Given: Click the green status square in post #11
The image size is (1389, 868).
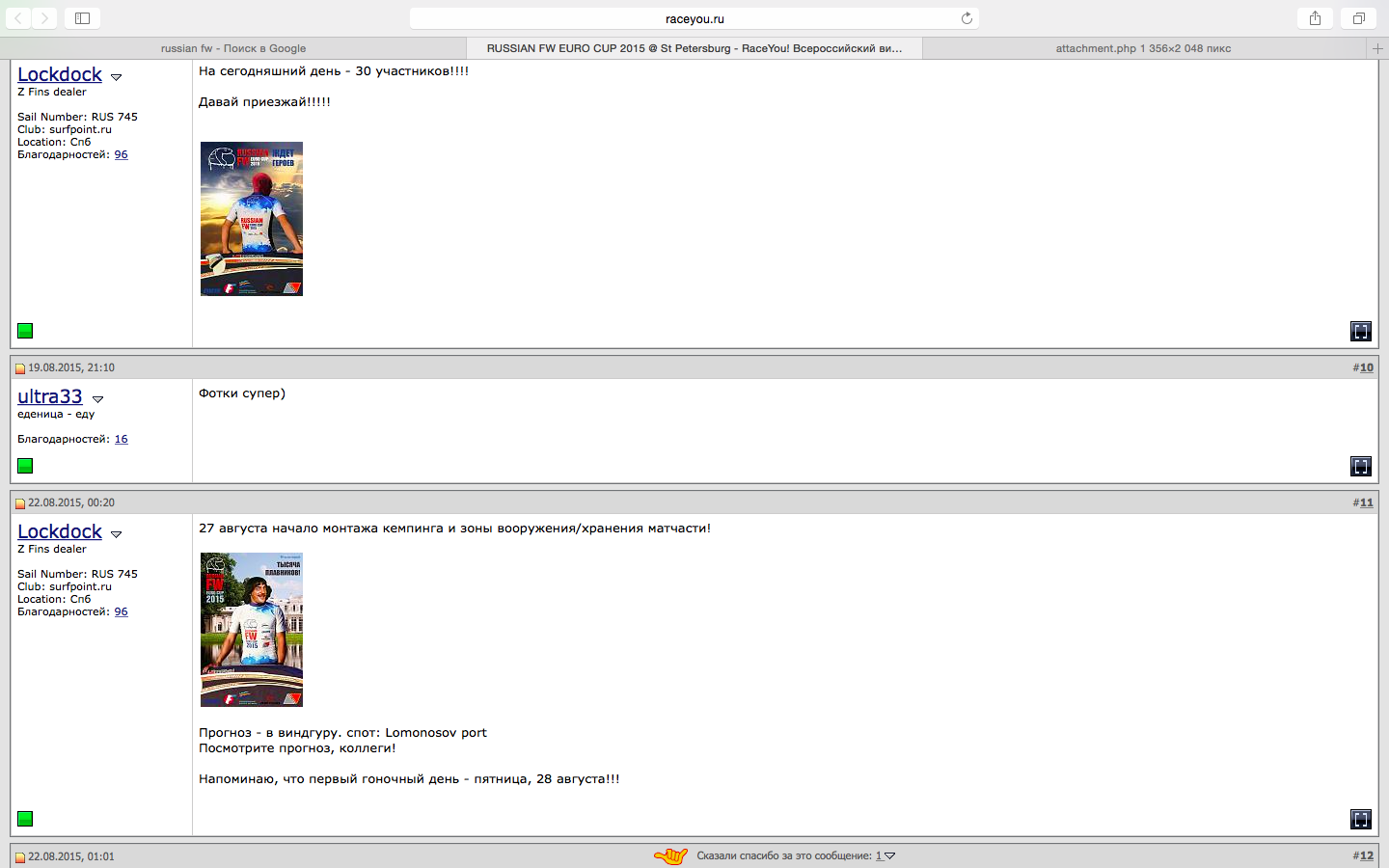Looking at the screenshot, I should pyautogui.click(x=25, y=819).
